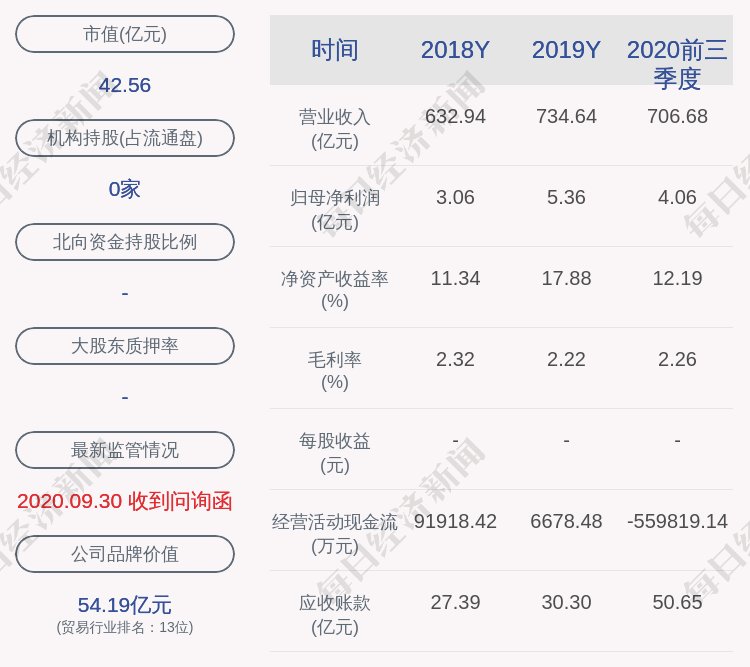This screenshot has width=750, height=667.
Task: Select receivables value 50.65
Action: click(x=677, y=602)
